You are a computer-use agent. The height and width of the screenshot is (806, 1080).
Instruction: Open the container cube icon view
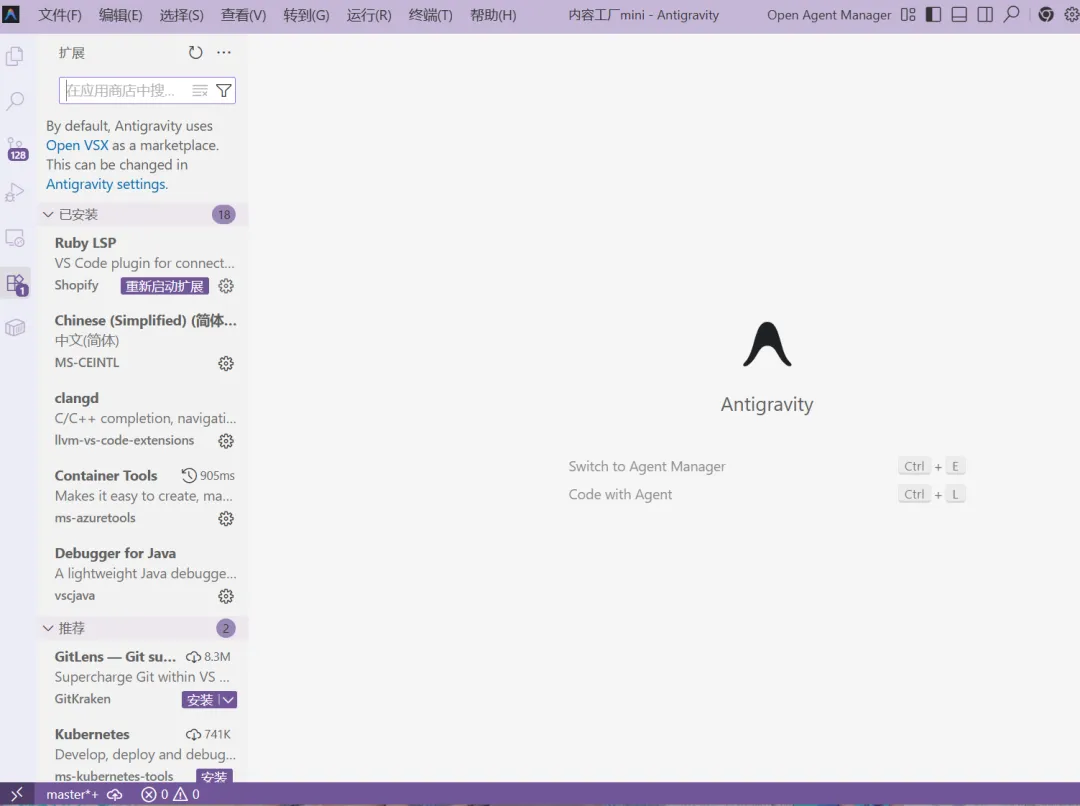pos(15,328)
